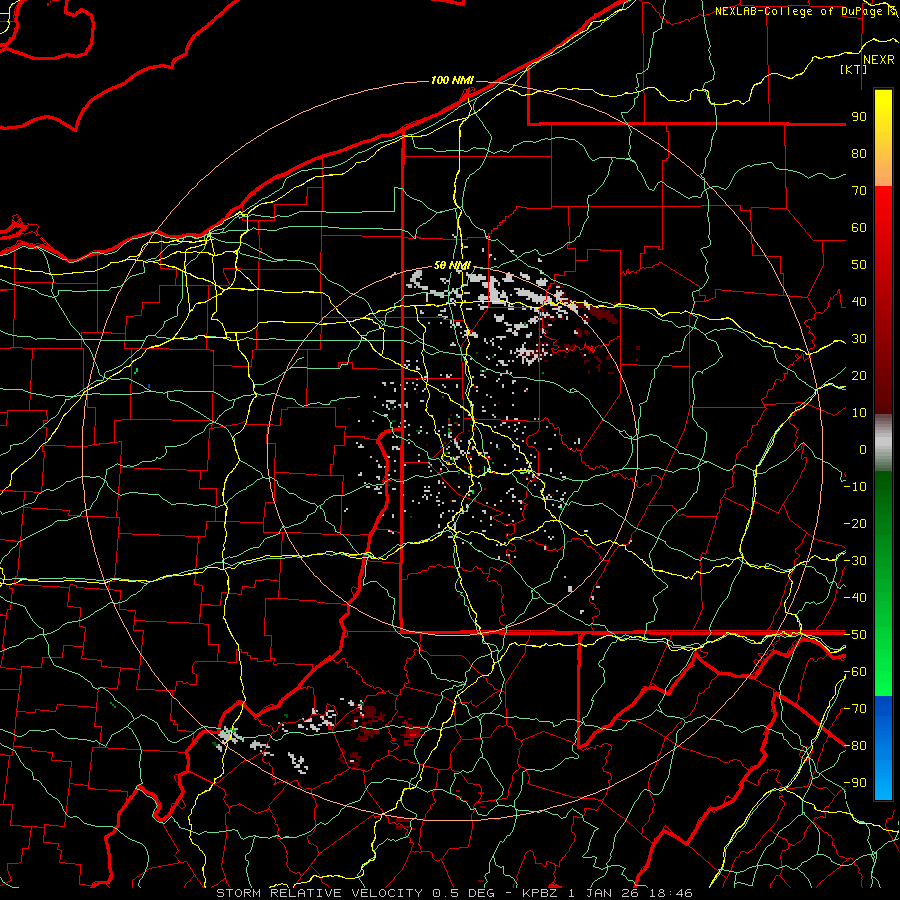Click the 0 value on the velocity scale
The height and width of the screenshot is (900, 900).
[863, 449]
